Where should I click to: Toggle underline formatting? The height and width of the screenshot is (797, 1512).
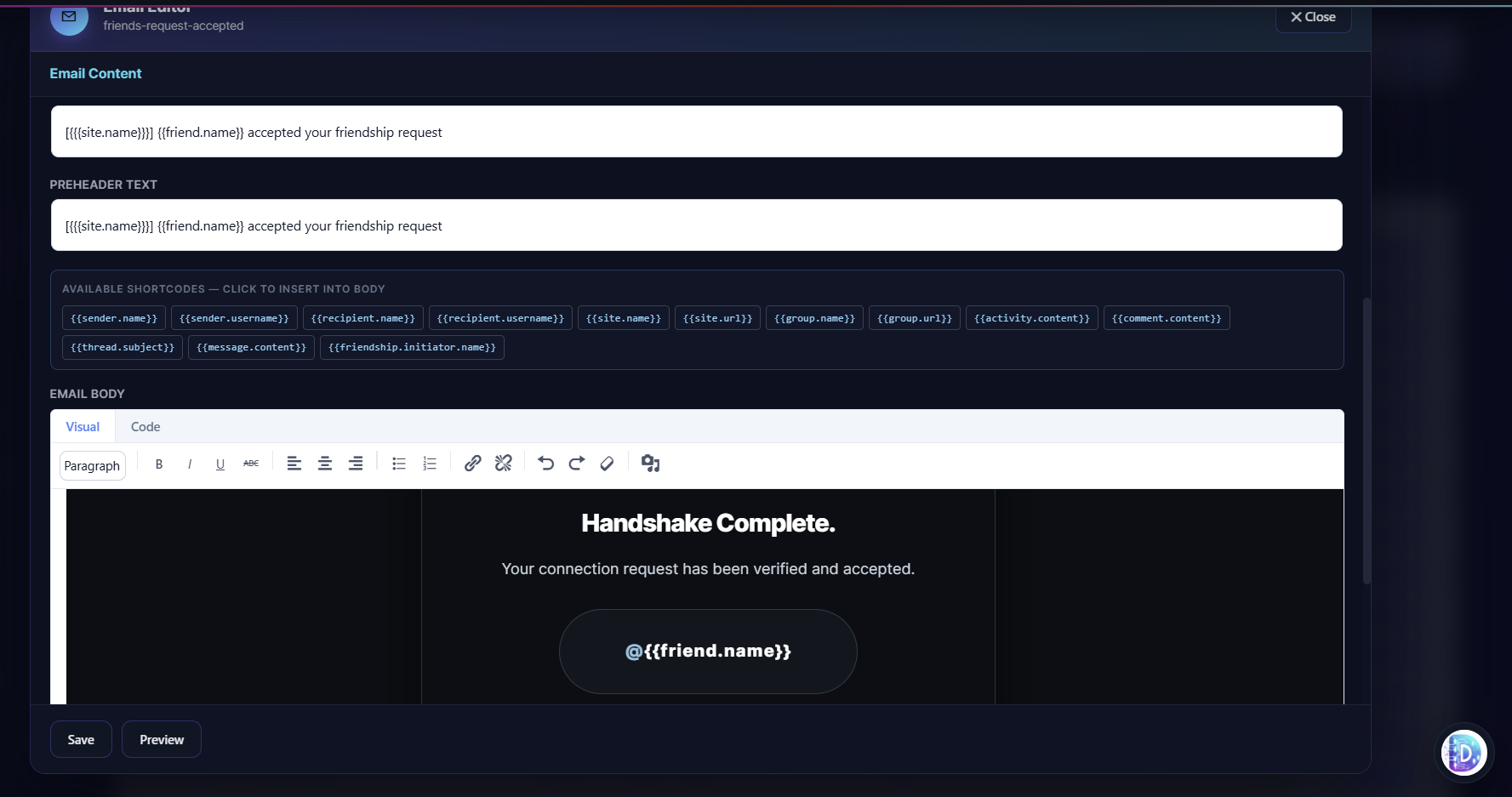(x=220, y=464)
